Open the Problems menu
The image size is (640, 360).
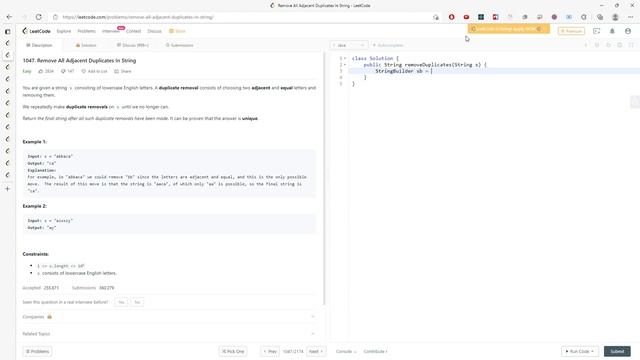(87, 31)
